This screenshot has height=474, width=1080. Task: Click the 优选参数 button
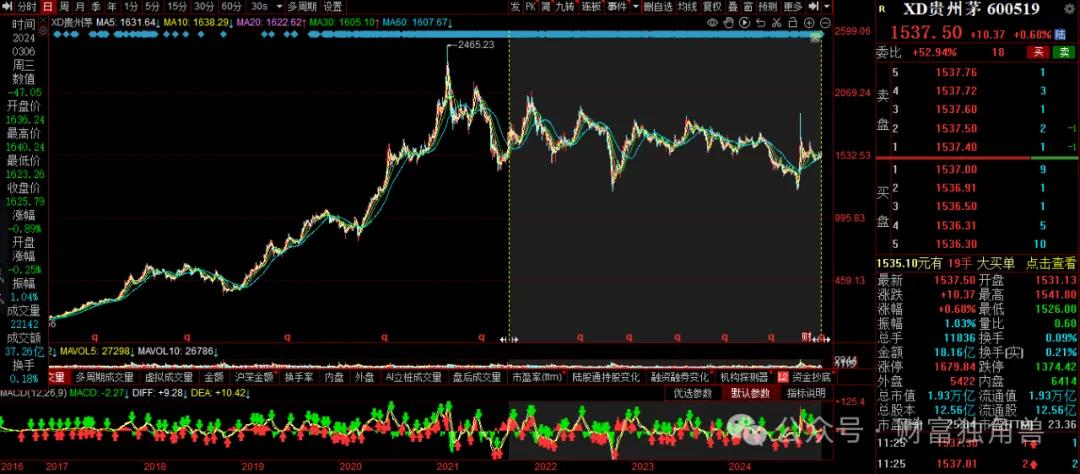(692, 393)
